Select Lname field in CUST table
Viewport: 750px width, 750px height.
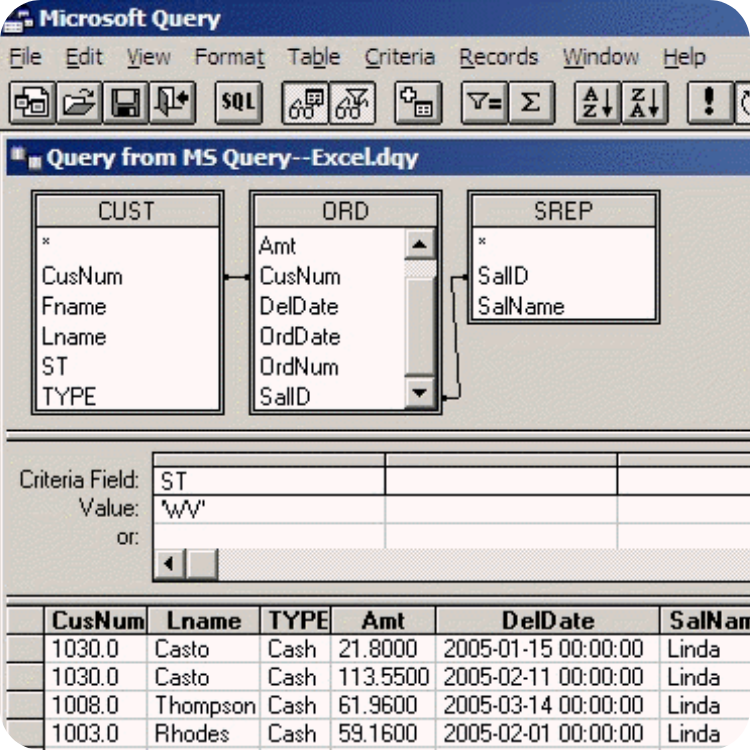coord(74,337)
